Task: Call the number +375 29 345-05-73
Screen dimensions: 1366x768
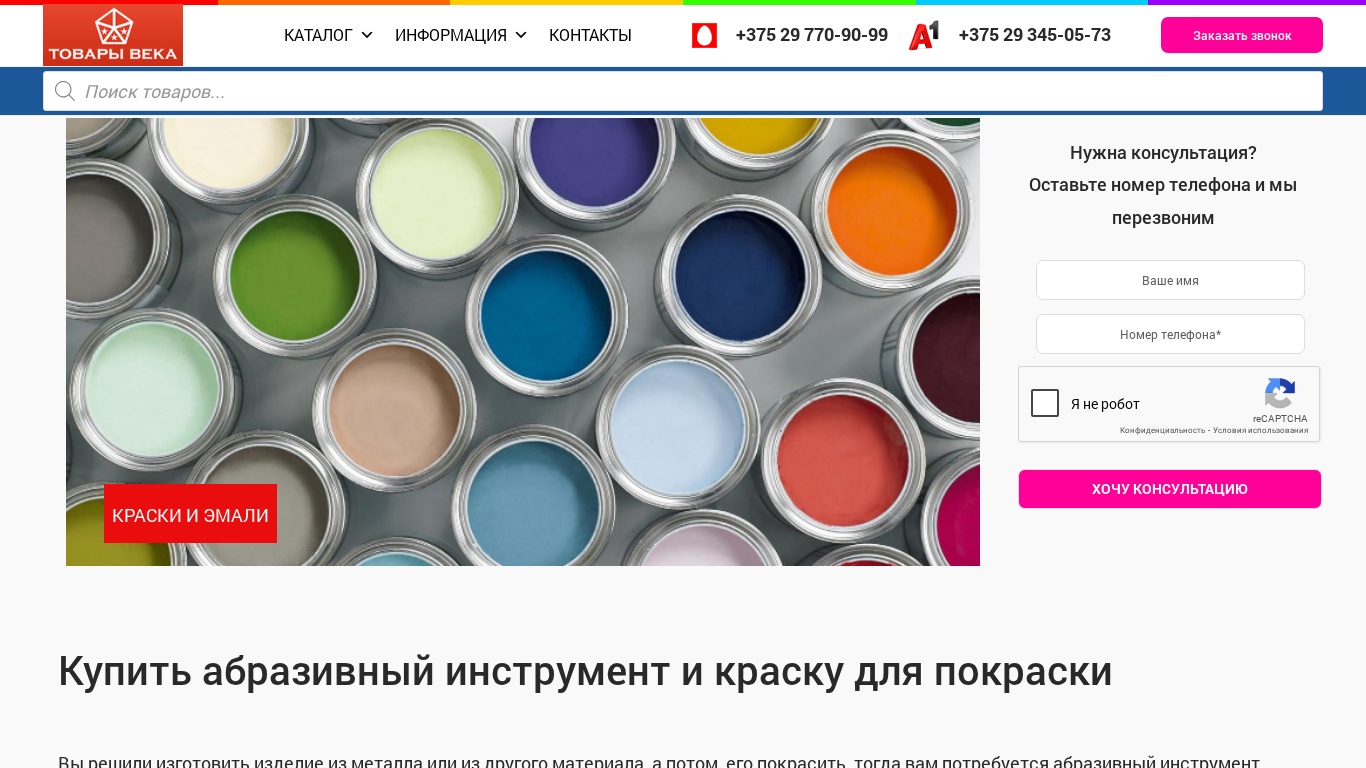Action: coord(1035,35)
